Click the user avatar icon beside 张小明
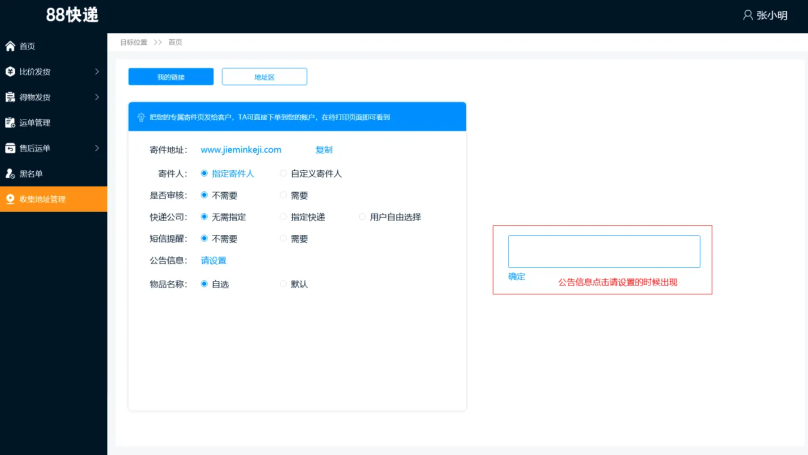The width and height of the screenshot is (808, 455). click(x=747, y=15)
